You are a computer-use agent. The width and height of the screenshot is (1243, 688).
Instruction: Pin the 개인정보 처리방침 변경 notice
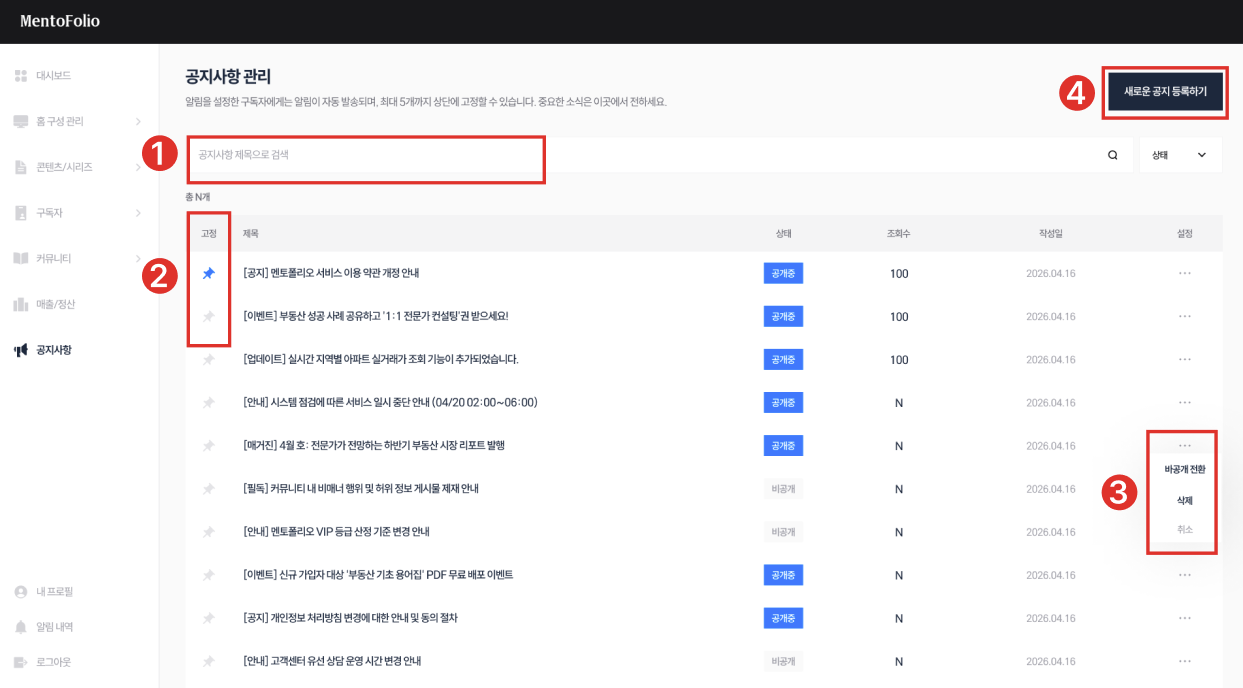[209, 618]
